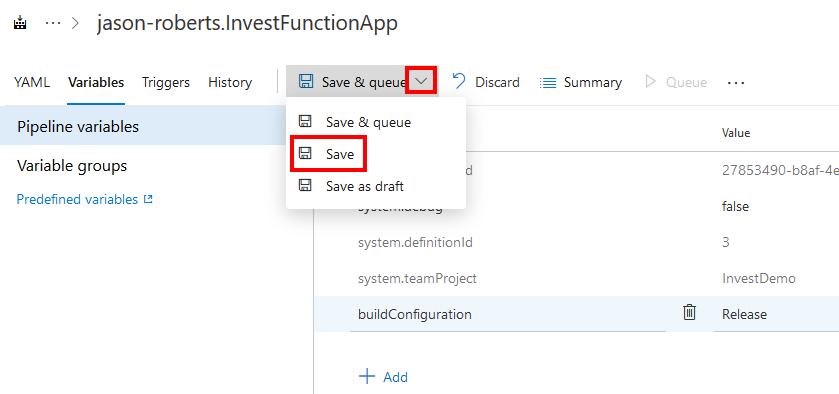Screen dimensions: 839x394
Task: Click the Queue button
Action: (x=676, y=82)
